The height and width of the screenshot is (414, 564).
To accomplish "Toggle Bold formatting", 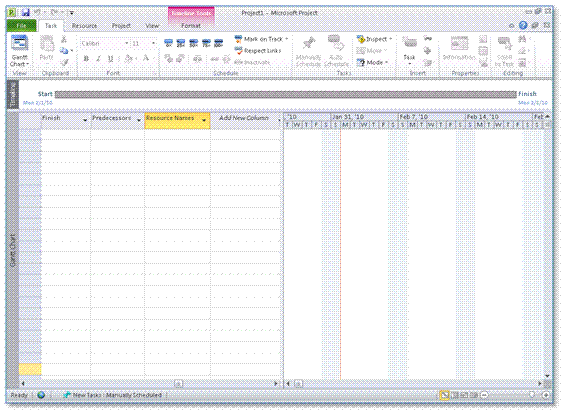I will click(86, 59).
